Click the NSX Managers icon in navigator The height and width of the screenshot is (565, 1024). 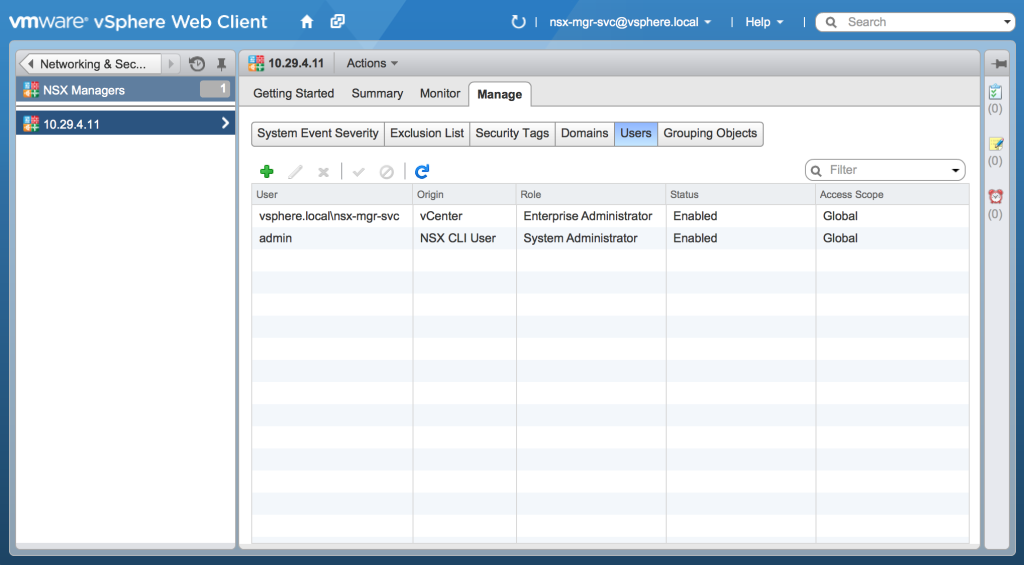tap(31, 90)
